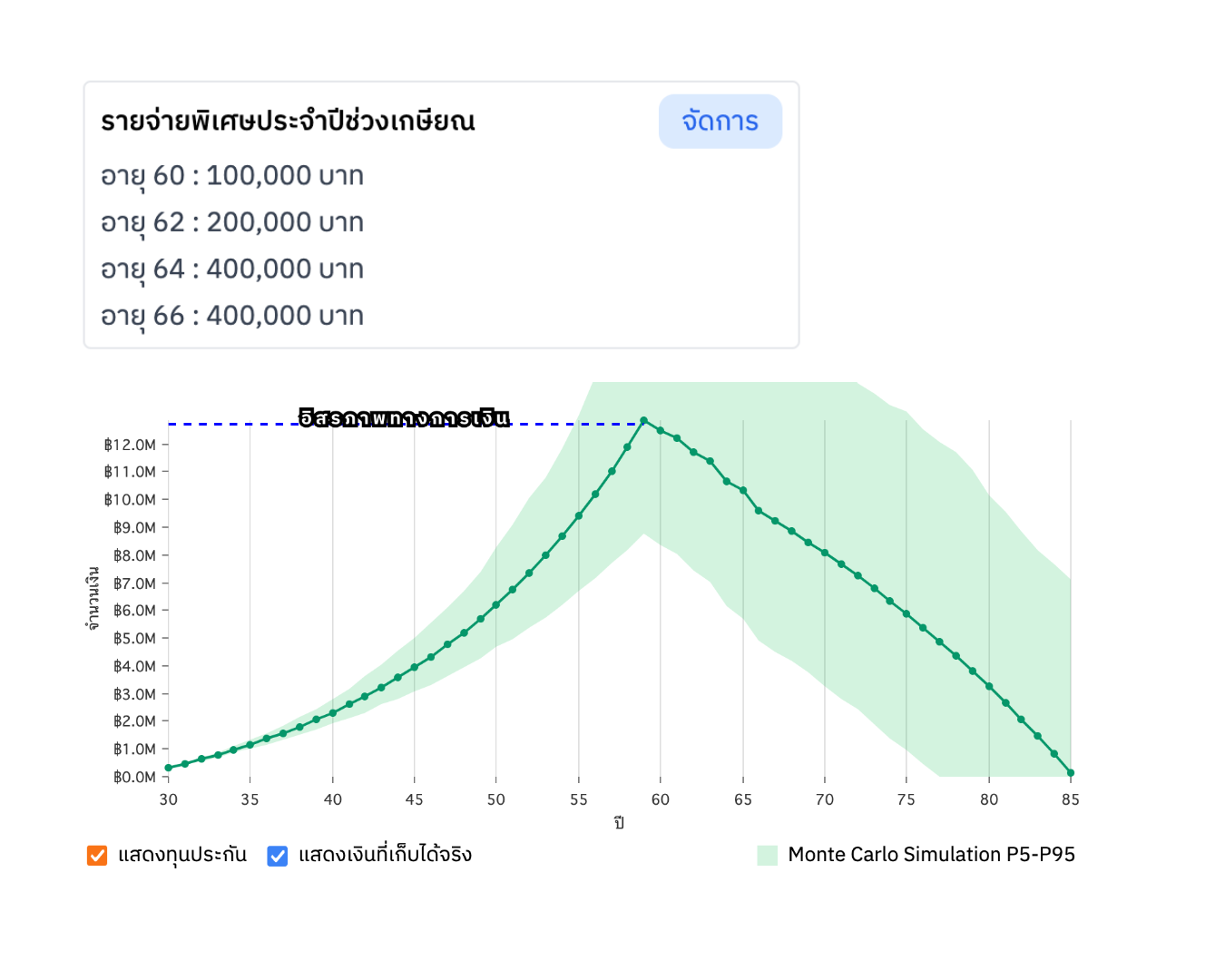The height and width of the screenshot is (980, 1225).
Task: Click the รายจ่ายพิเศษประจำปีช่วงเกษียณ heading
Action: pyautogui.click(x=288, y=122)
